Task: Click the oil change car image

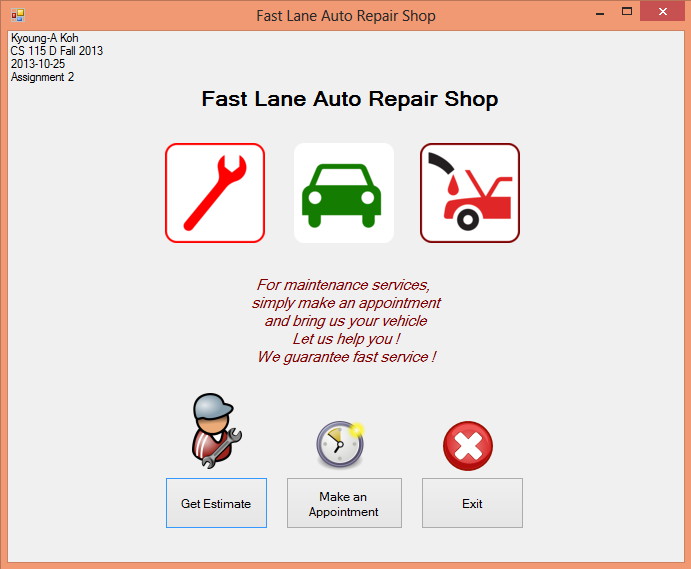Action: pyautogui.click(x=470, y=193)
